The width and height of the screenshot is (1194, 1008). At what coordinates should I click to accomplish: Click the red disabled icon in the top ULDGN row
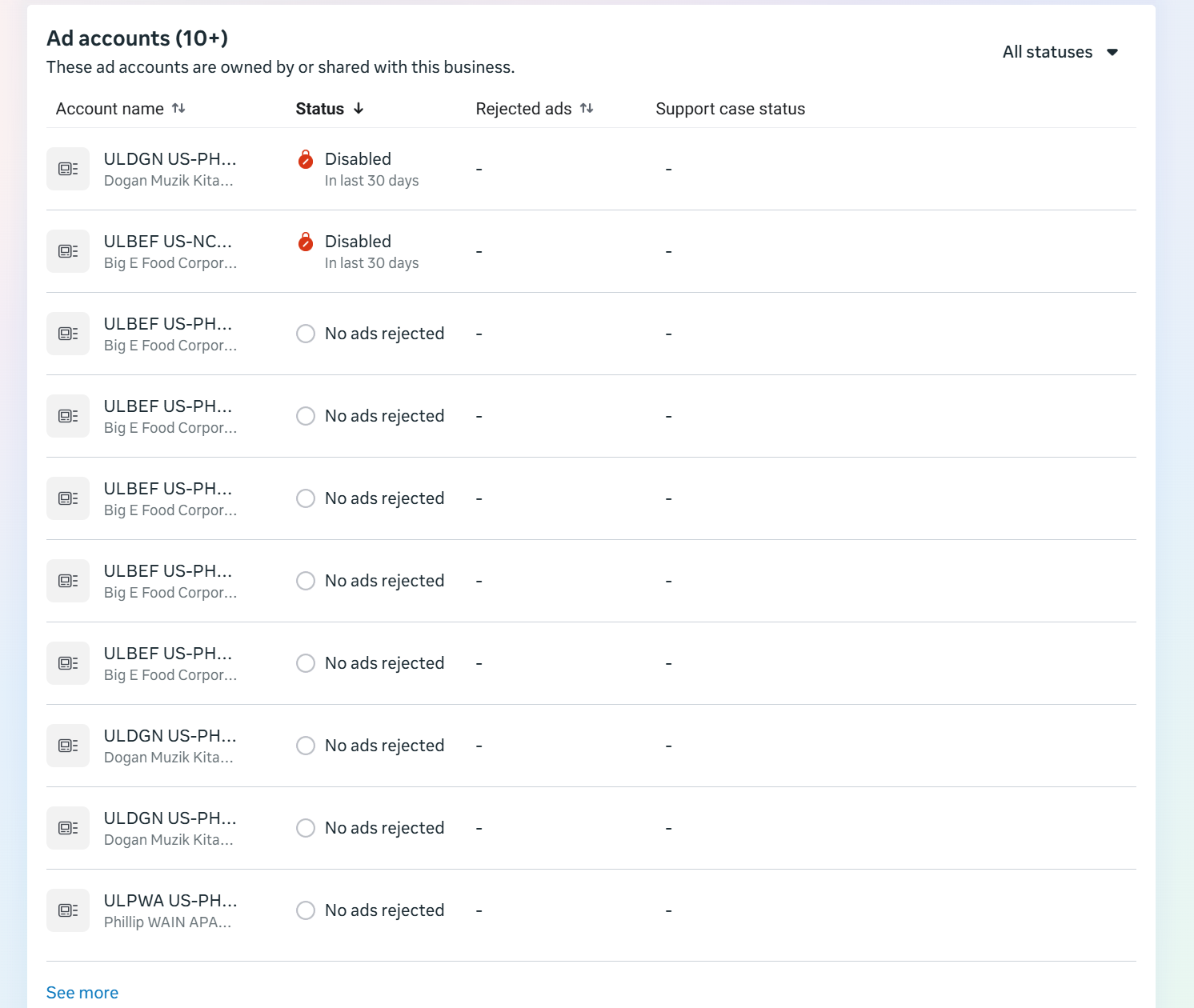pyautogui.click(x=305, y=159)
